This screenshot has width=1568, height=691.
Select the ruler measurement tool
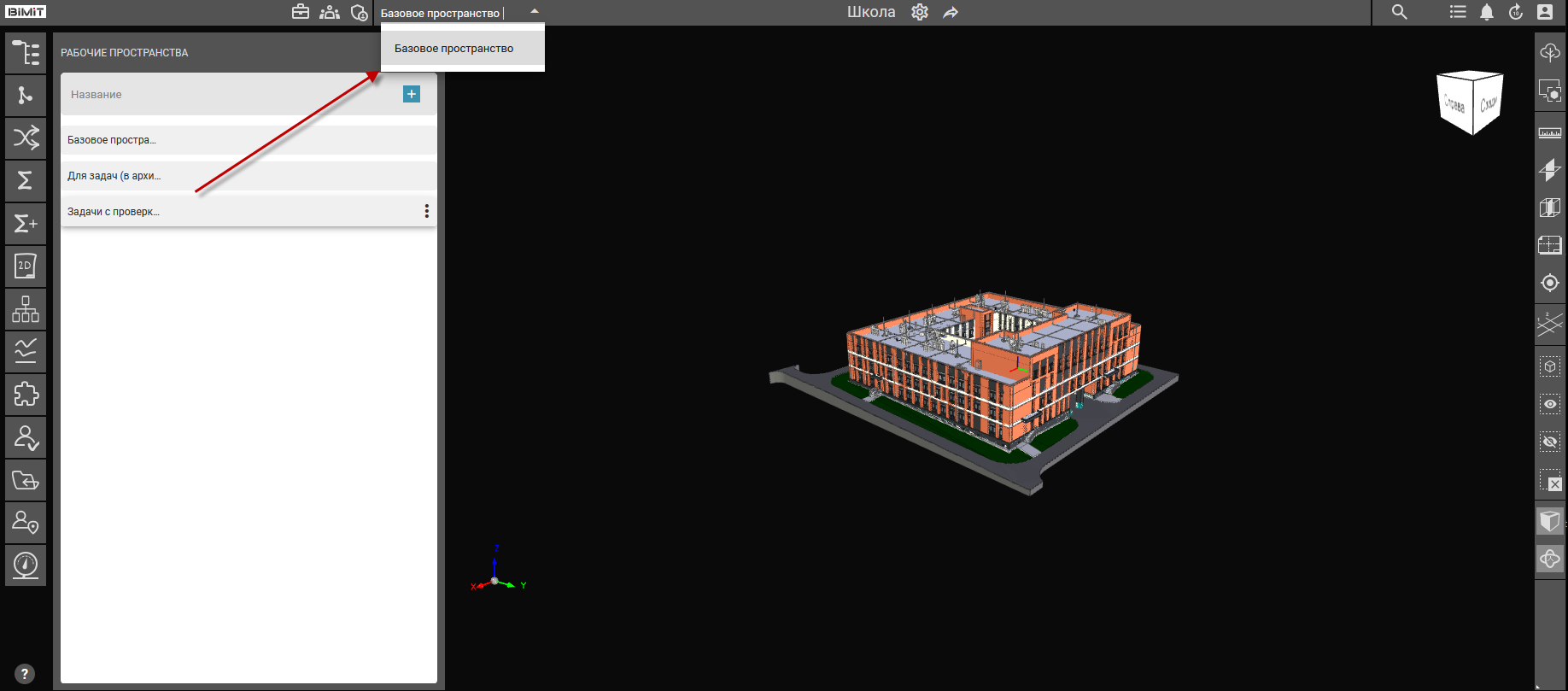1549,133
